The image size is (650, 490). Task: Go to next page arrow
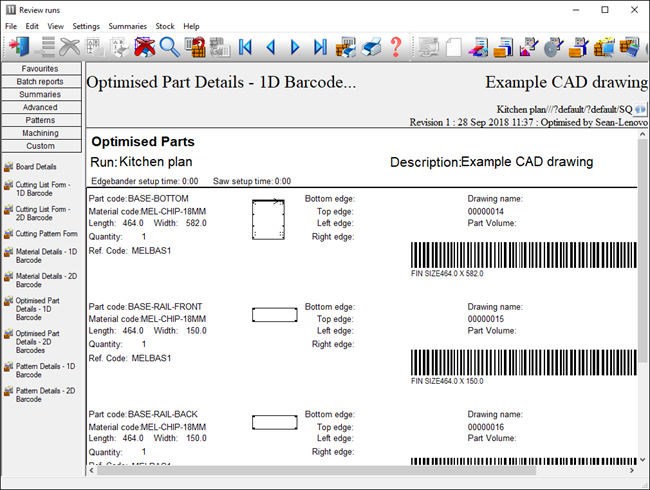(295, 47)
